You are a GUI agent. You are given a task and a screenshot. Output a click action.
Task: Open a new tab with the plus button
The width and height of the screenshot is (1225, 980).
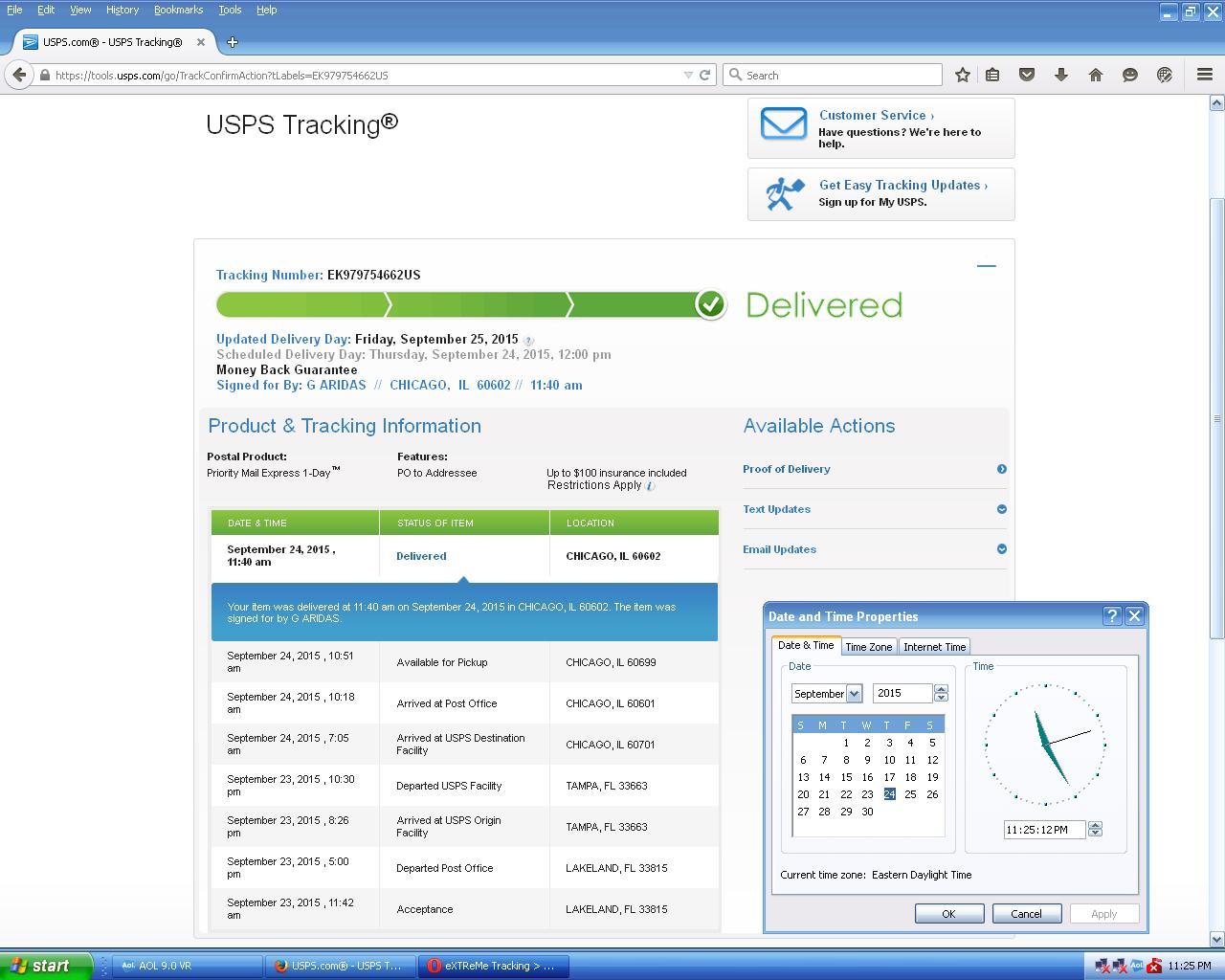[232, 42]
